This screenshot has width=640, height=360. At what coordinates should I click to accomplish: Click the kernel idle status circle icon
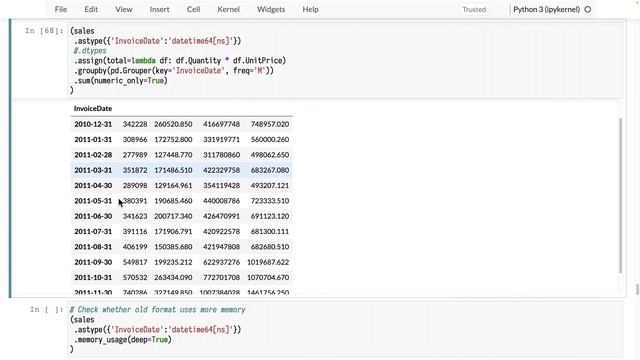click(588, 9)
